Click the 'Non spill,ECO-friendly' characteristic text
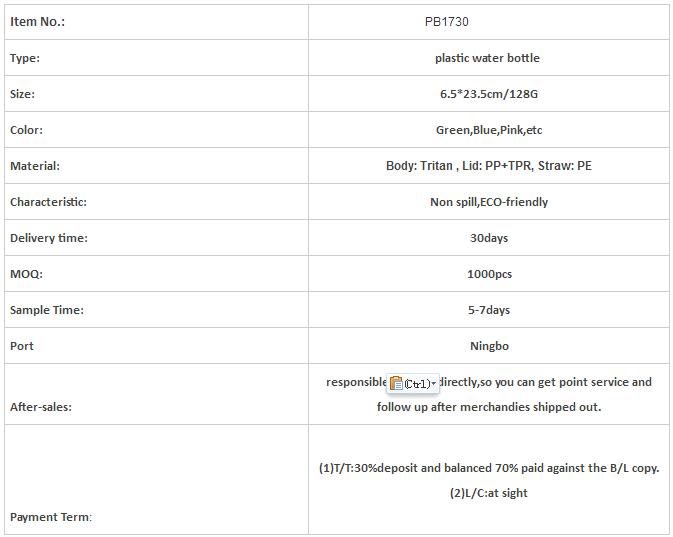Image resolution: width=673 pixels, height=537 pixels. [489, 202]
